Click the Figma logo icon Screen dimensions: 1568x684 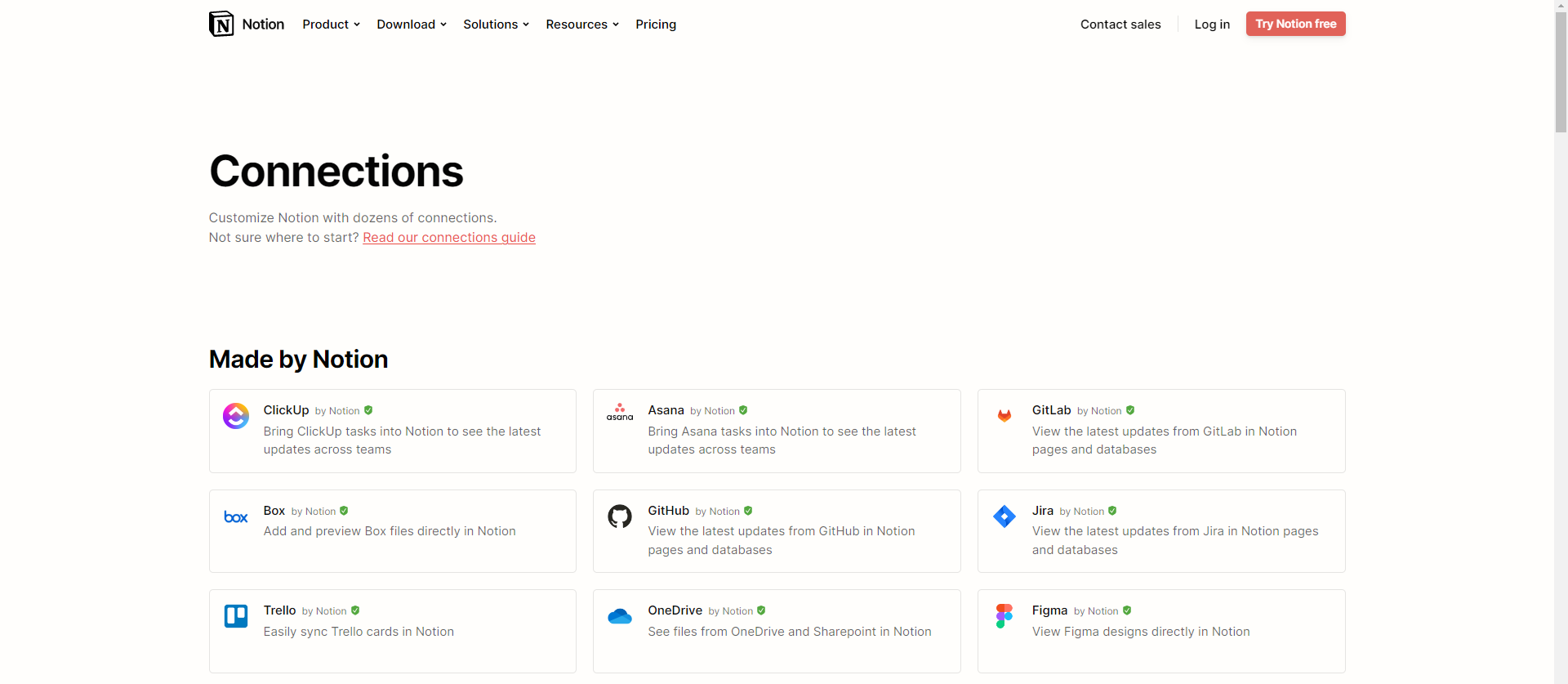pos(1004,616)
